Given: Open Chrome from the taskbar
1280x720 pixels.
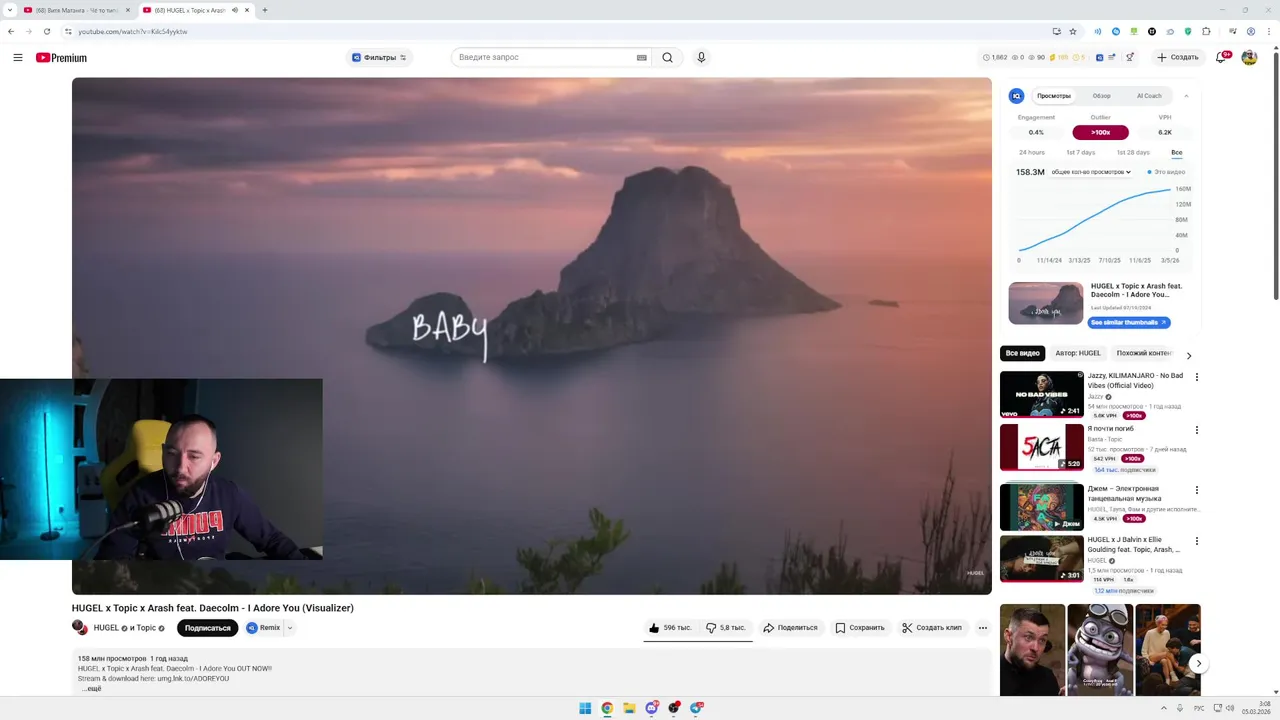Looking at the screenshot, I should click(x=607, y=708).
